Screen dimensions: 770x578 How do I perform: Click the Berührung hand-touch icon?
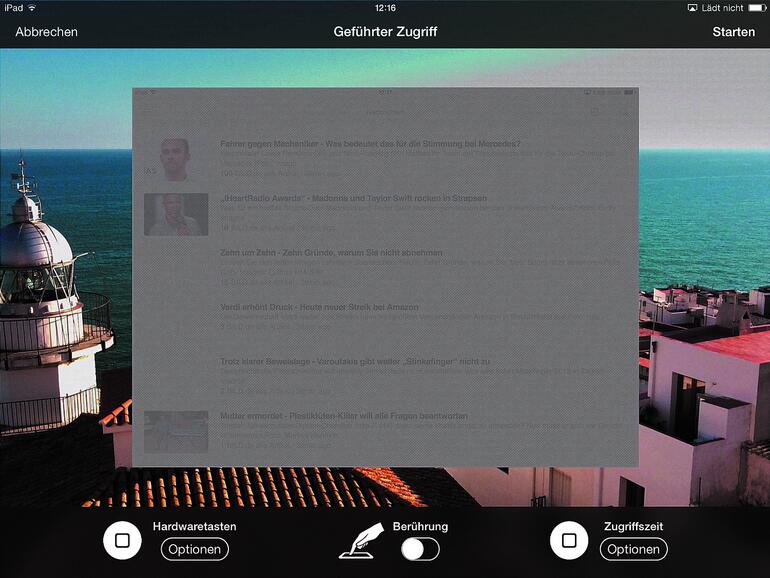[361, 541]
